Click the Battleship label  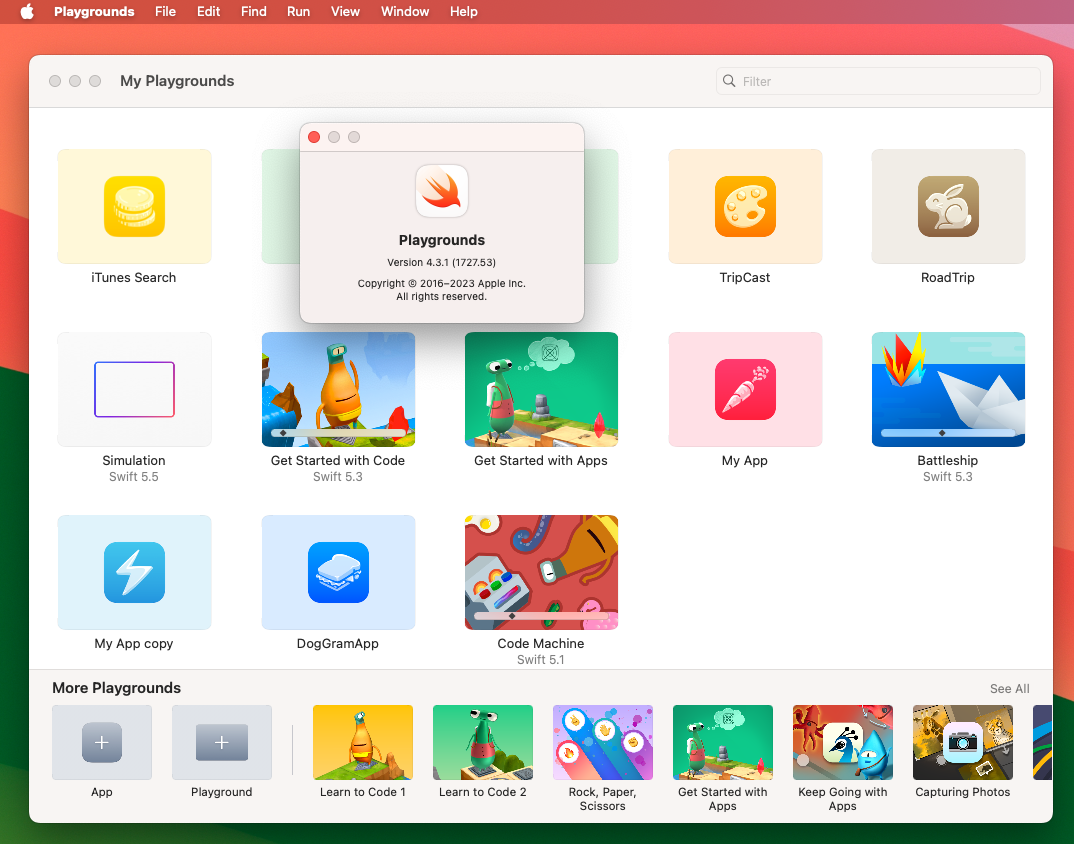point(947,460)
